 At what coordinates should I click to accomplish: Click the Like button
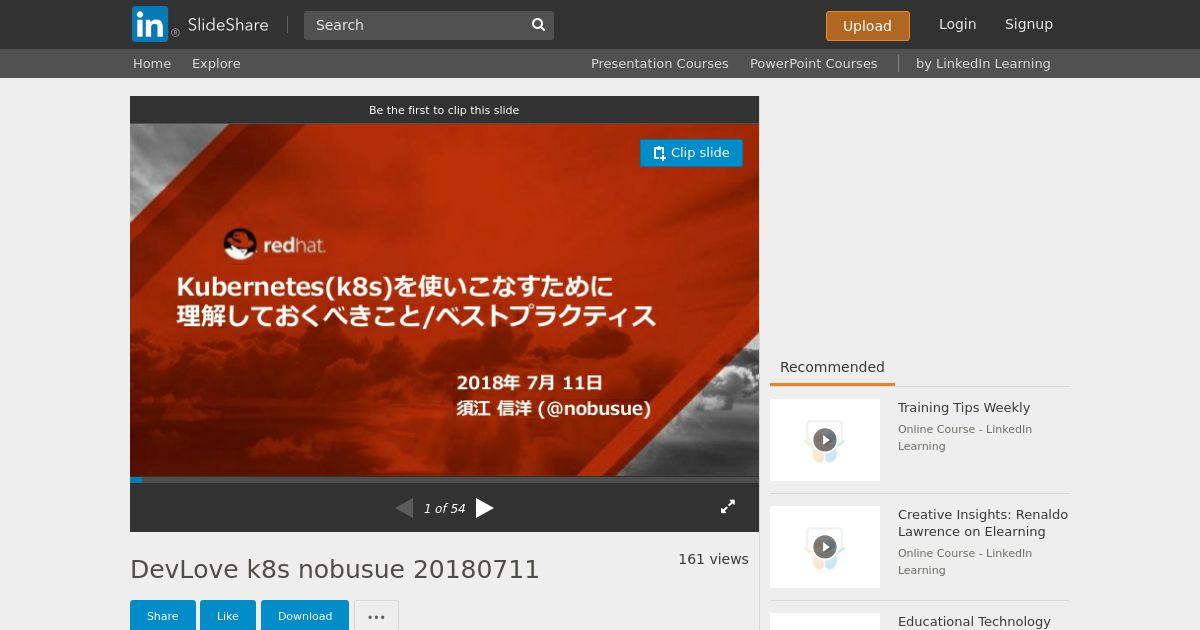tap(228, 616)
